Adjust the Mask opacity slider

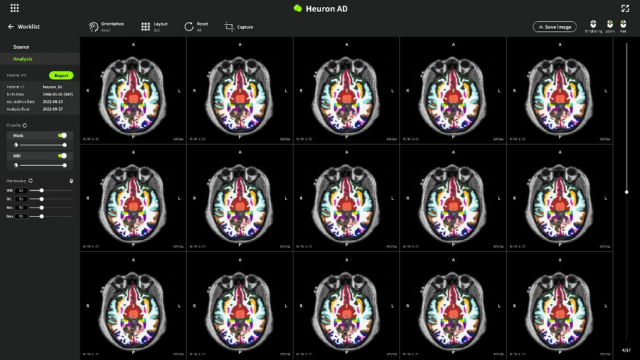click(42, 145)
